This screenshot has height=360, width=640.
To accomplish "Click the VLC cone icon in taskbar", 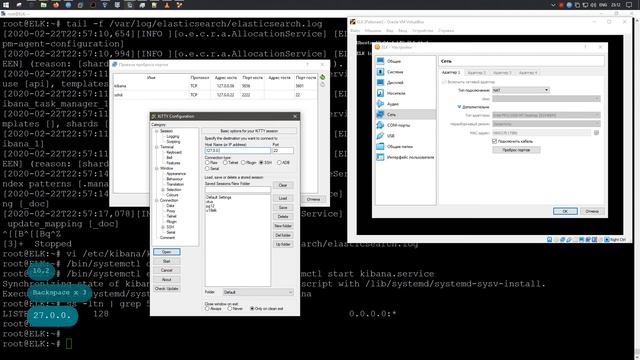I will pos(167,5).
